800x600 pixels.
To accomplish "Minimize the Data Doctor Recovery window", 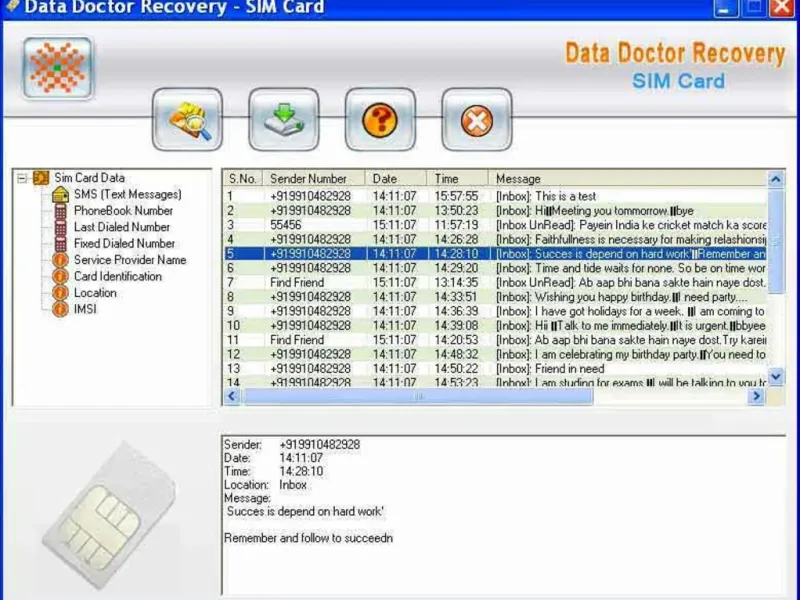I will click(x=725, y=8).
